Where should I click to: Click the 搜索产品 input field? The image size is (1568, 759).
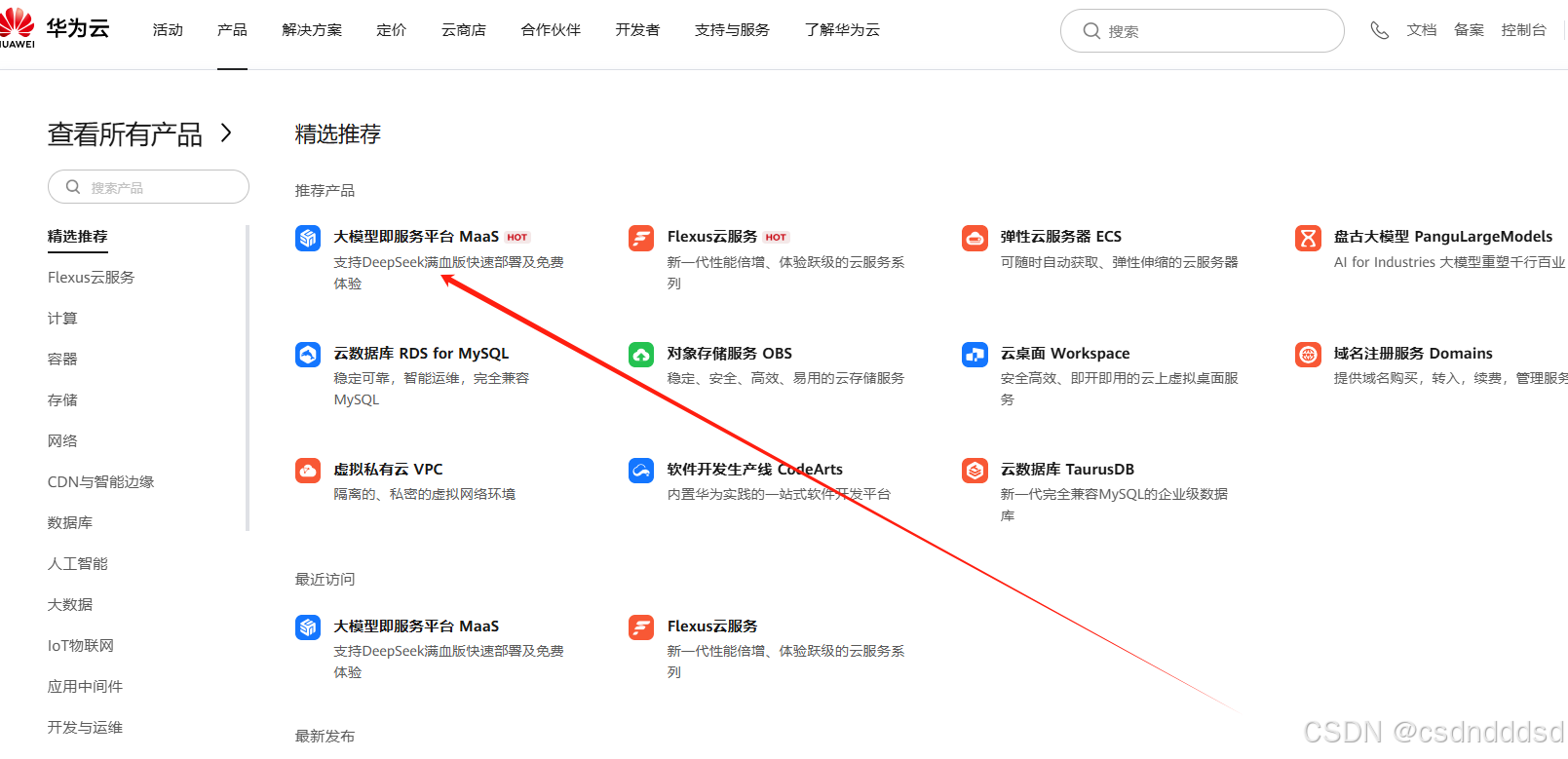148,187
